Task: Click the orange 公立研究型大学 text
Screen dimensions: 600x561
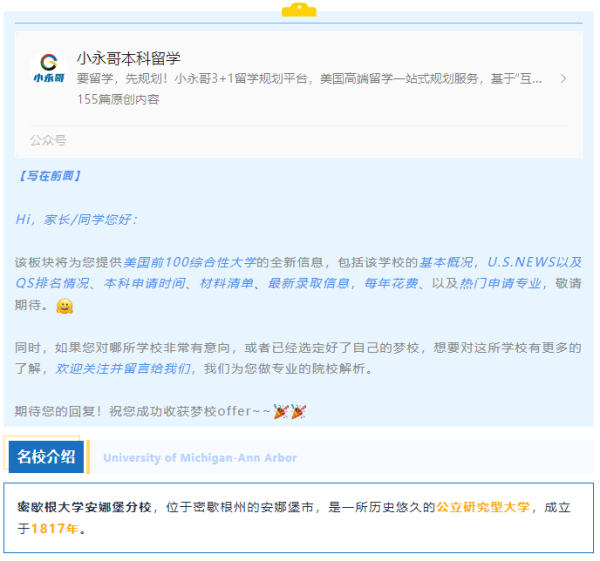Action: 483,507
